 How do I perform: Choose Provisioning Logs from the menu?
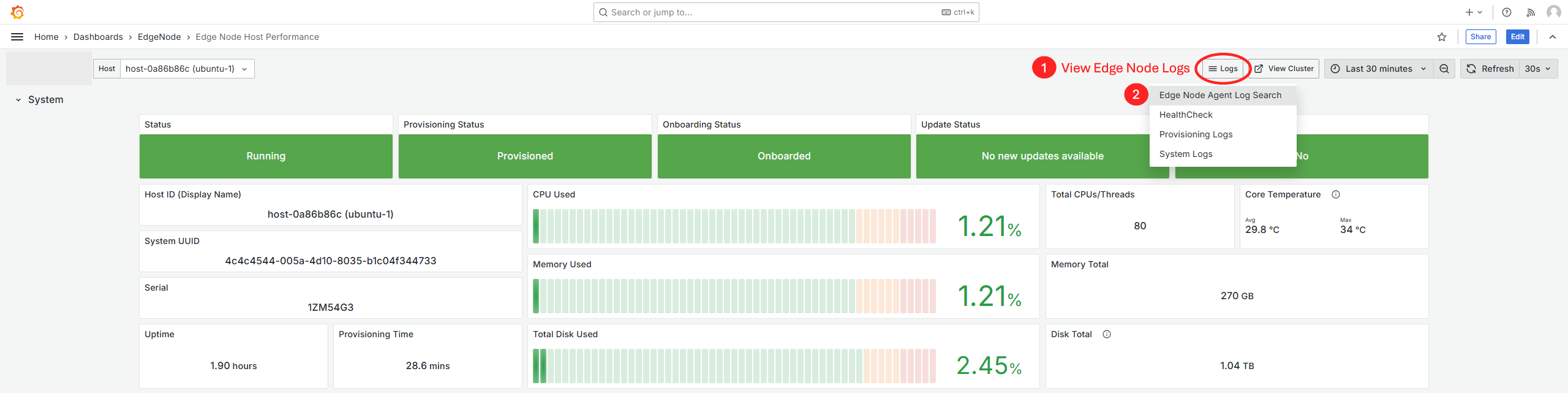point(1196,134)
